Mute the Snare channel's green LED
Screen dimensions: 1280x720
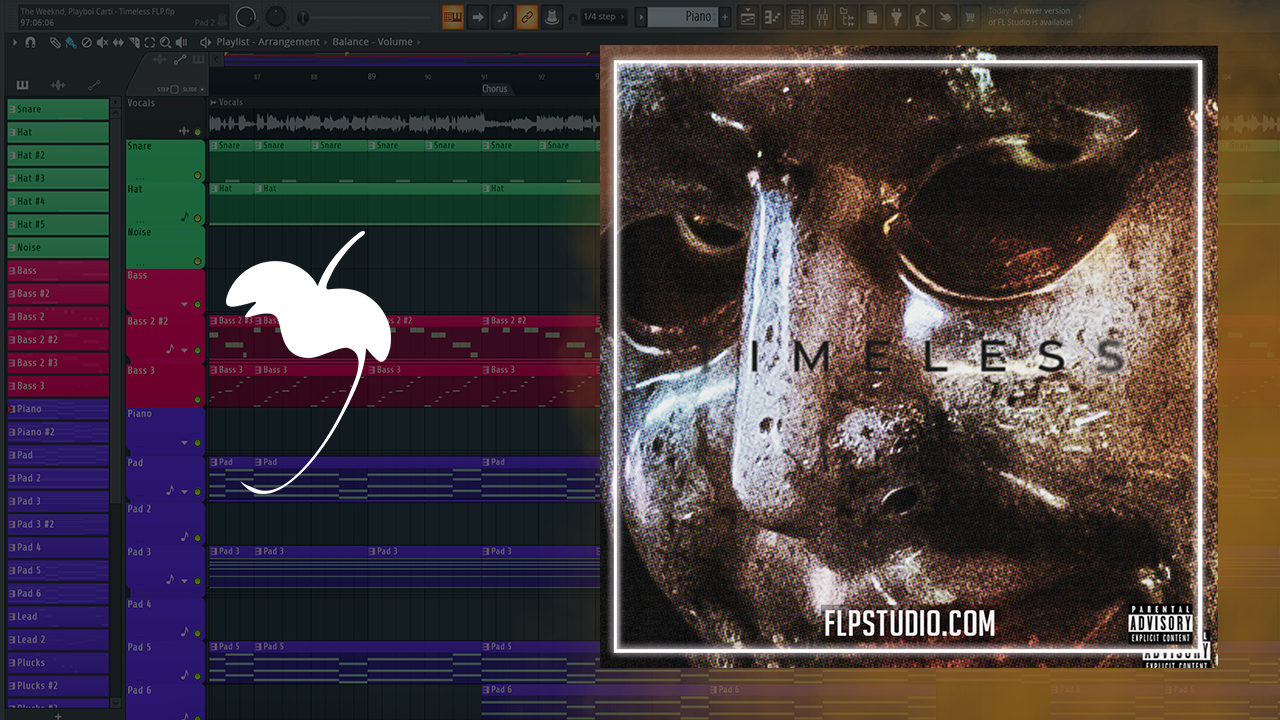click(x=198, y=175)
